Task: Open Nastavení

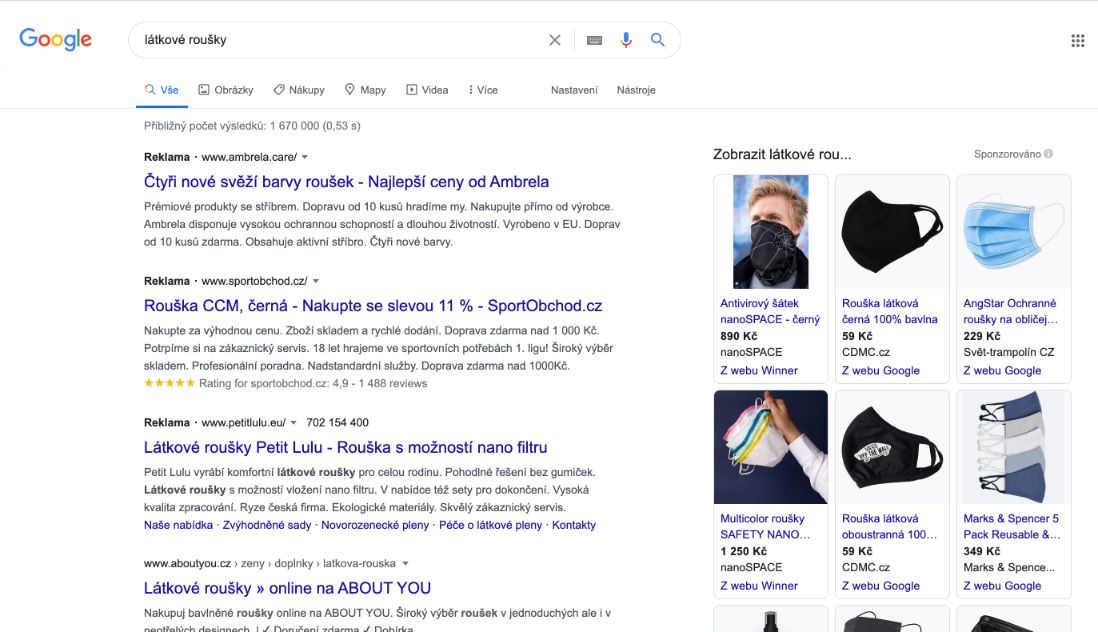Action: 574,90
